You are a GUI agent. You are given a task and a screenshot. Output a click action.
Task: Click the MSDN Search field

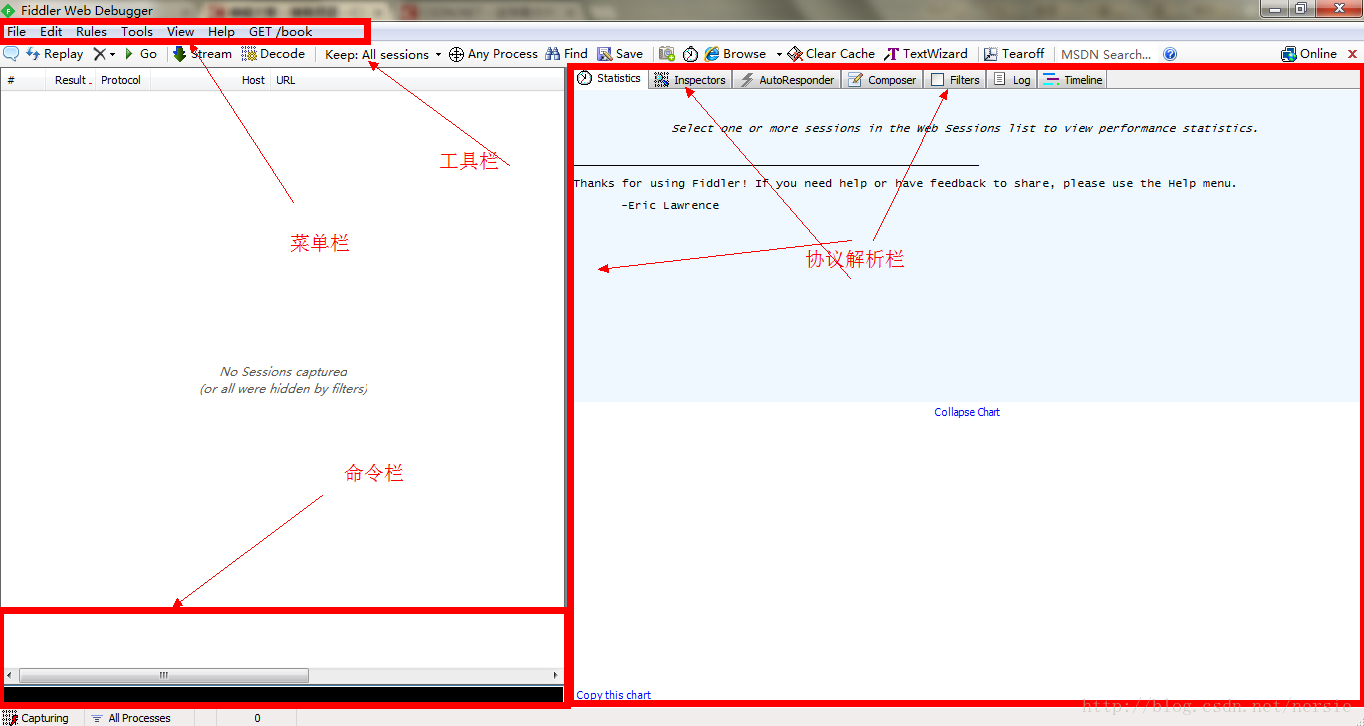[1106, 54]
